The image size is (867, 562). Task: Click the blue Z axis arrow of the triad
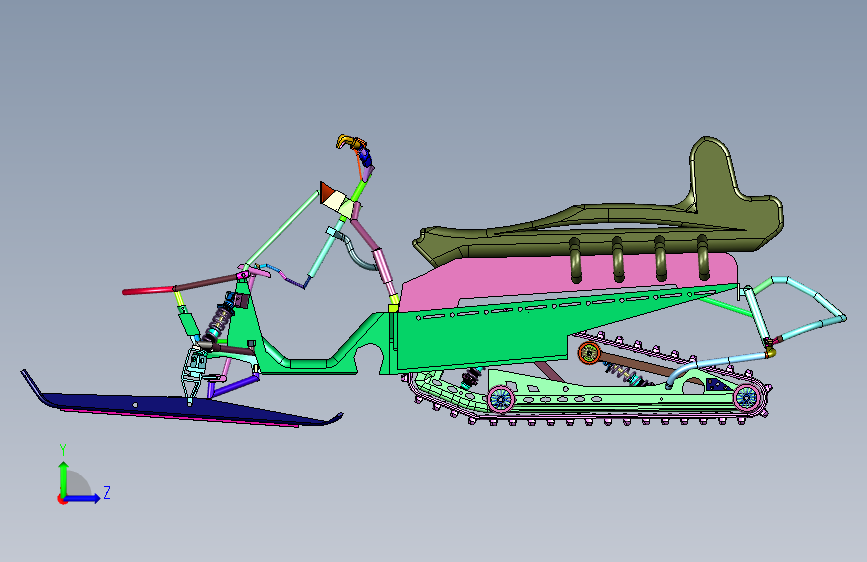pos(83,498)
